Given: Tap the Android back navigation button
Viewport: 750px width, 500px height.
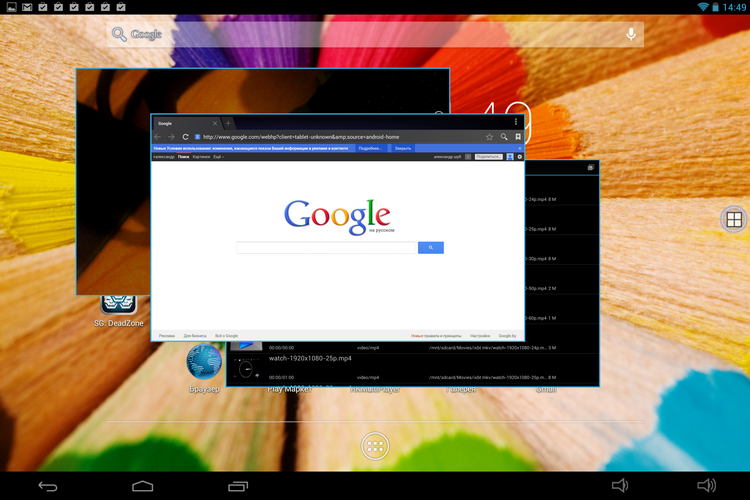Looking at the screenshot, I should click(48, 487).
